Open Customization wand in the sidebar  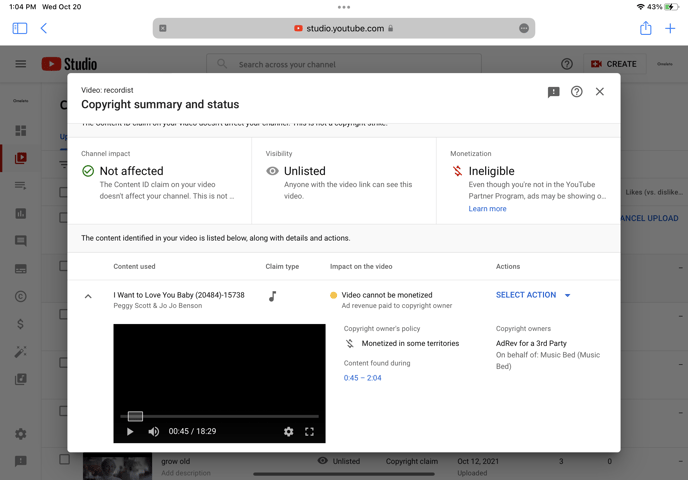pyautogui.click(x=21, y=351)
